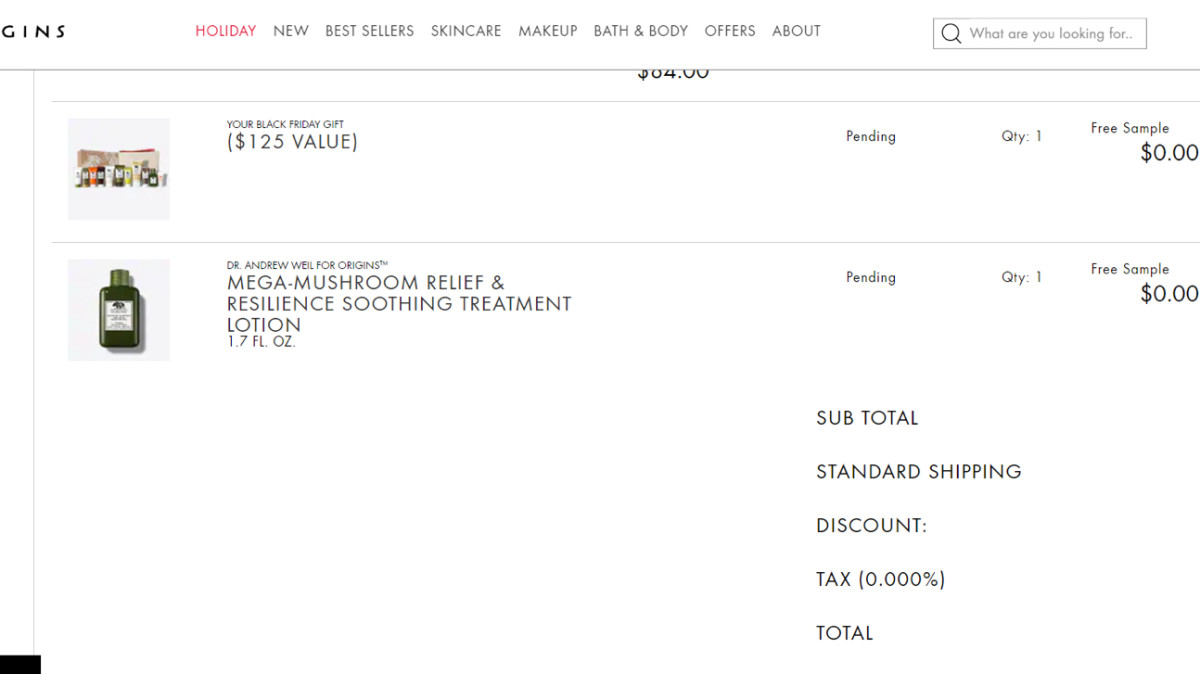This screenshot has width=1200, height=674.
Task: Open the Offers menu
Action: point(730,31)
